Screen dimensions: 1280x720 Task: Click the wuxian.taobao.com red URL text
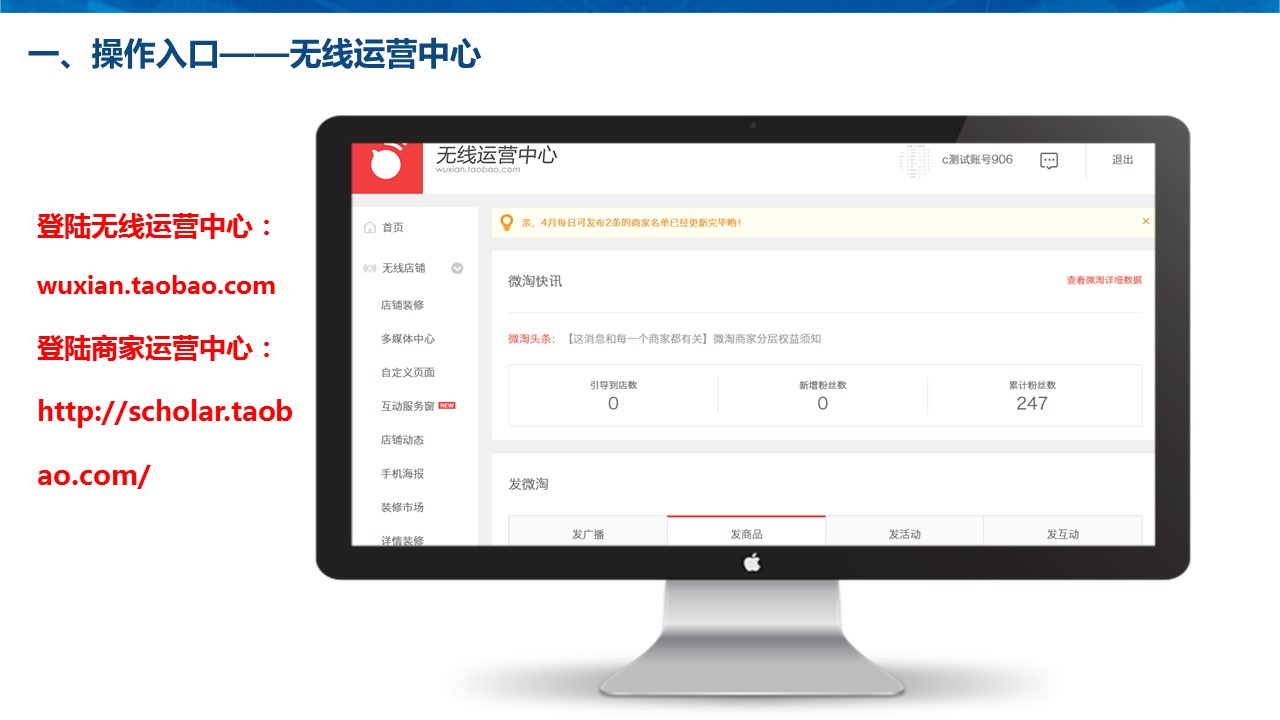click(156, 286)
